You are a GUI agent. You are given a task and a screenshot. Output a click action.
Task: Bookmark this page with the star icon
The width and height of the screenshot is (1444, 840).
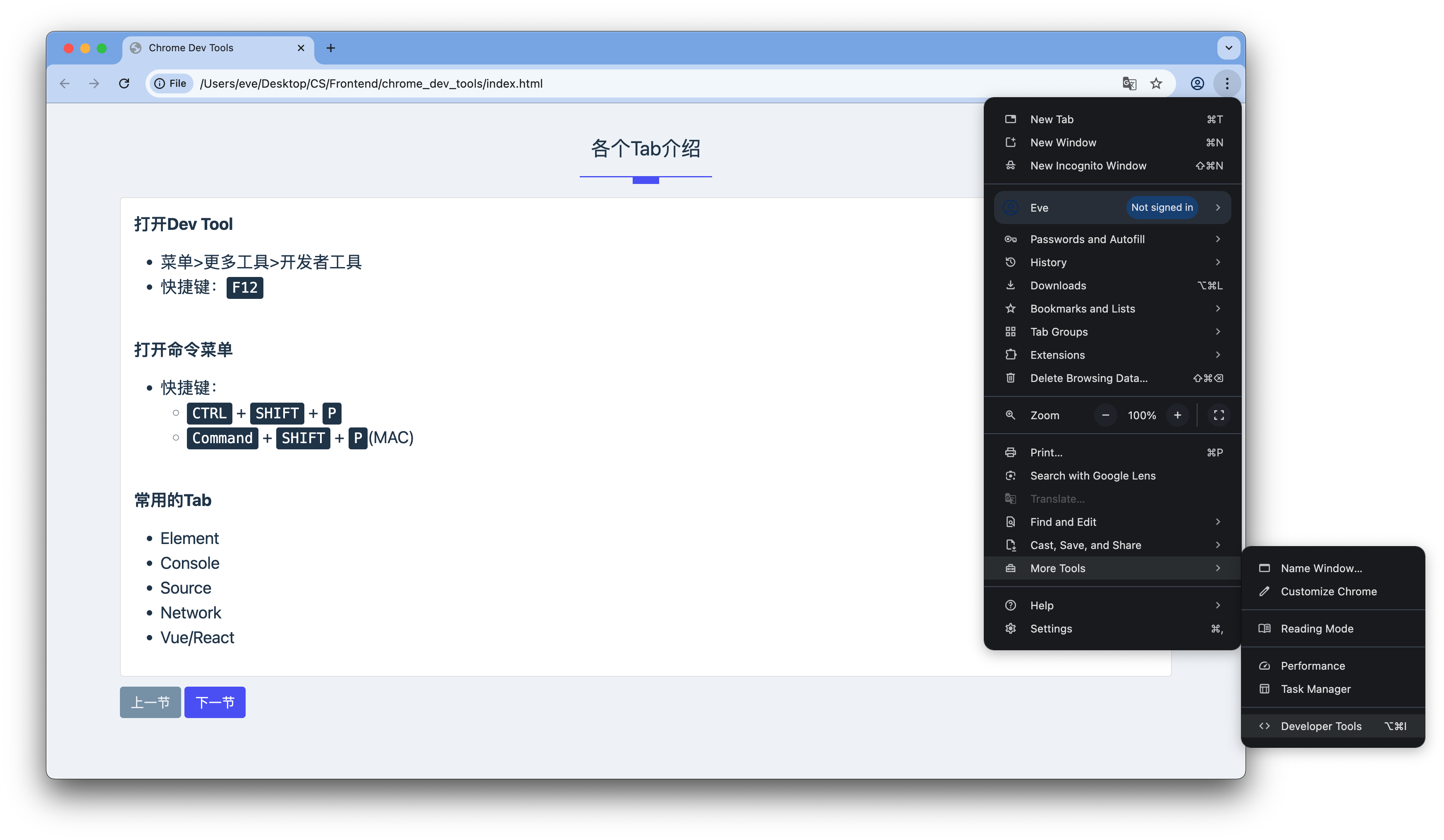pyautogui.click(x=1156, y=83)
